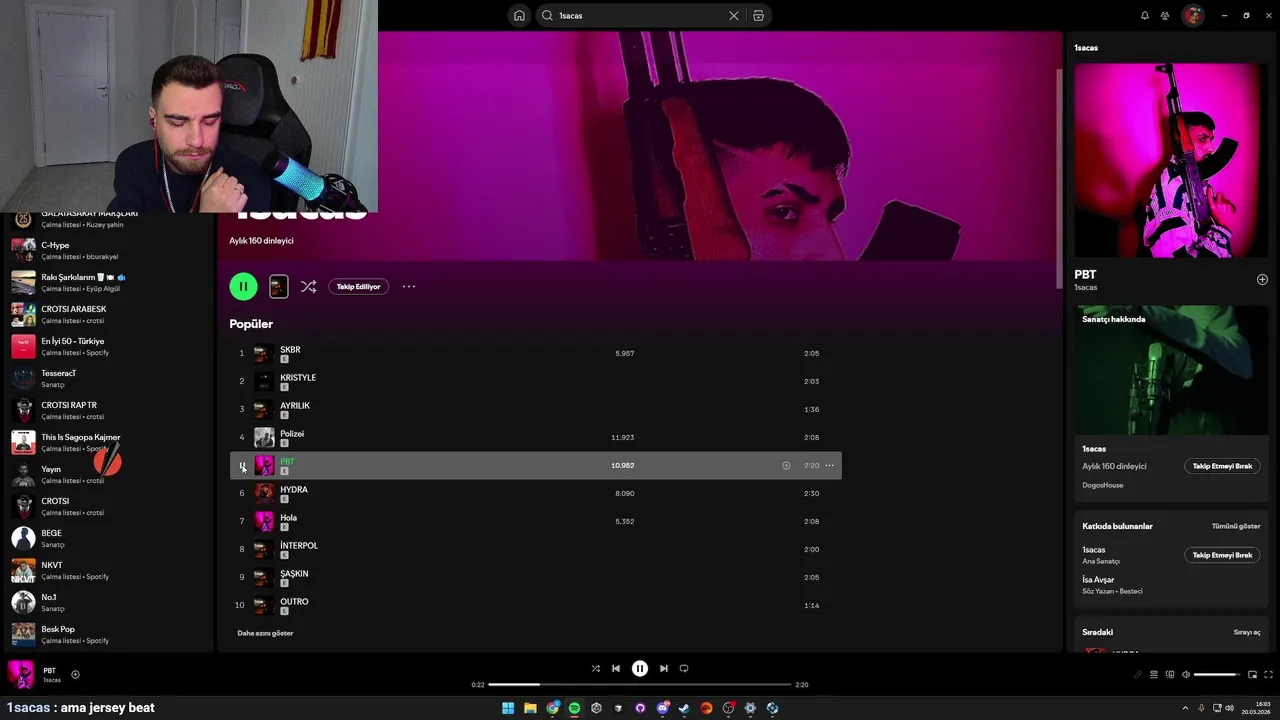Mute using the speaker icon

tap(1186, 675)
